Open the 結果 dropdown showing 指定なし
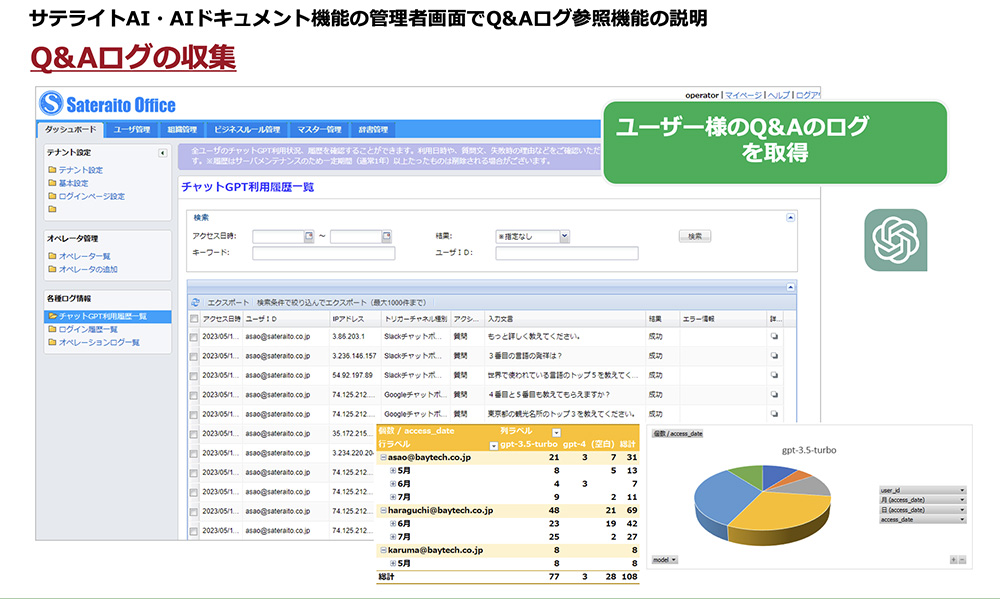The image size is (1000, 599). (564, 236)
